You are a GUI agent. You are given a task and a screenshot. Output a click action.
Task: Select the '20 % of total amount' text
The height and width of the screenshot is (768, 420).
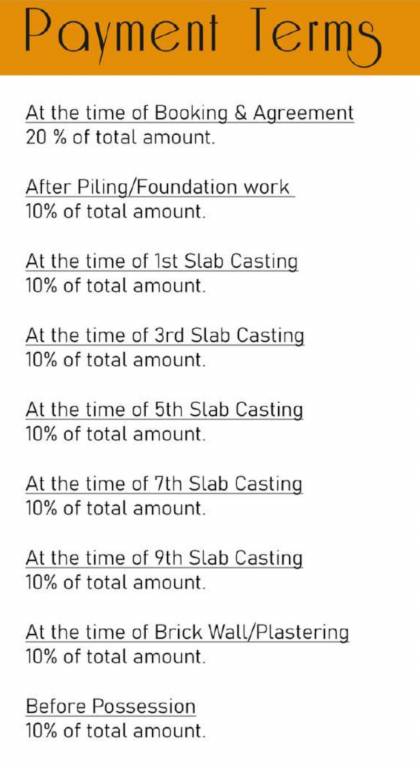coord(121,138)
